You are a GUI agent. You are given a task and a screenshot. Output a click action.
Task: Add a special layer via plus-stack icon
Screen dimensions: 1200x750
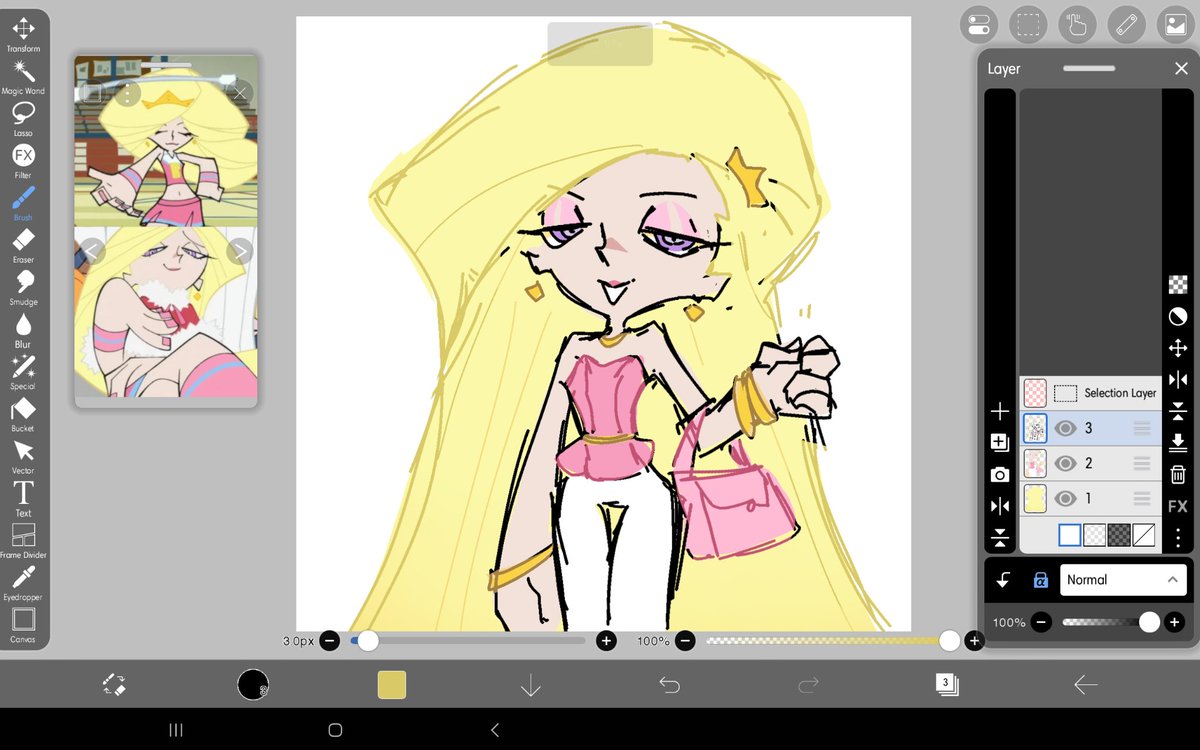point(1000,442)
